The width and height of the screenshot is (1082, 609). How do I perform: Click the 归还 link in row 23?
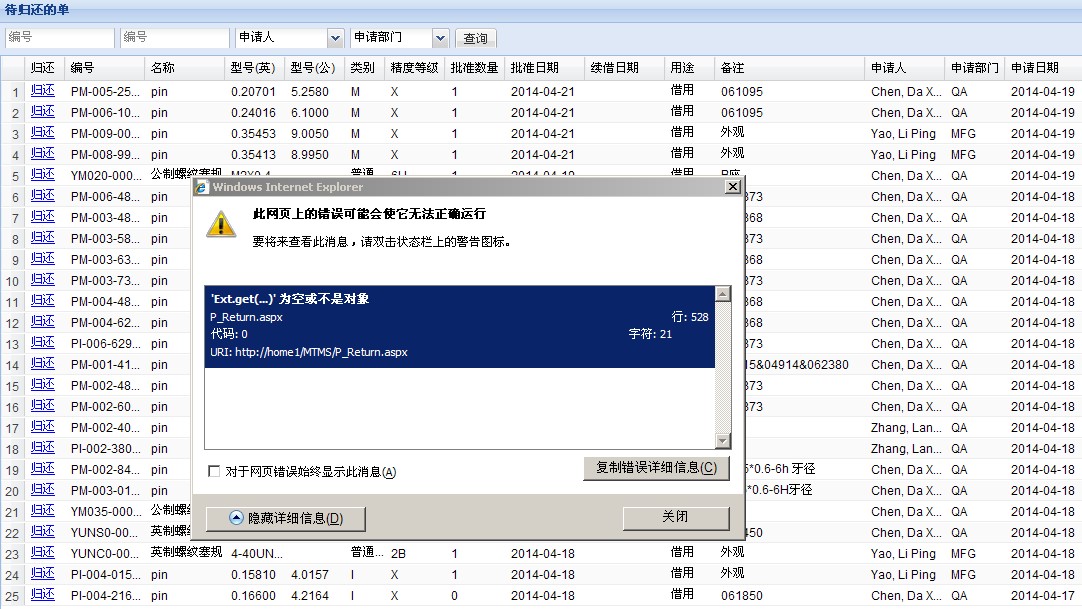point(42,552)
